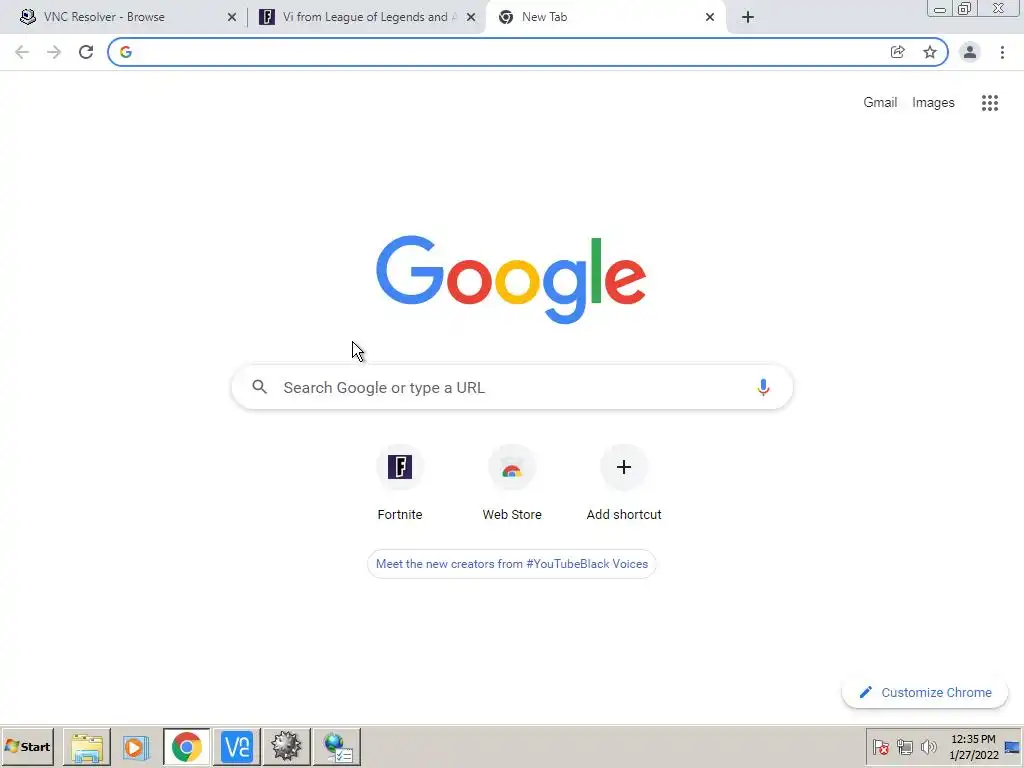Open the #YouTubeBlack Voices promo link
The height and width of the screenshot is (768, 1024).
click(512, 564)
